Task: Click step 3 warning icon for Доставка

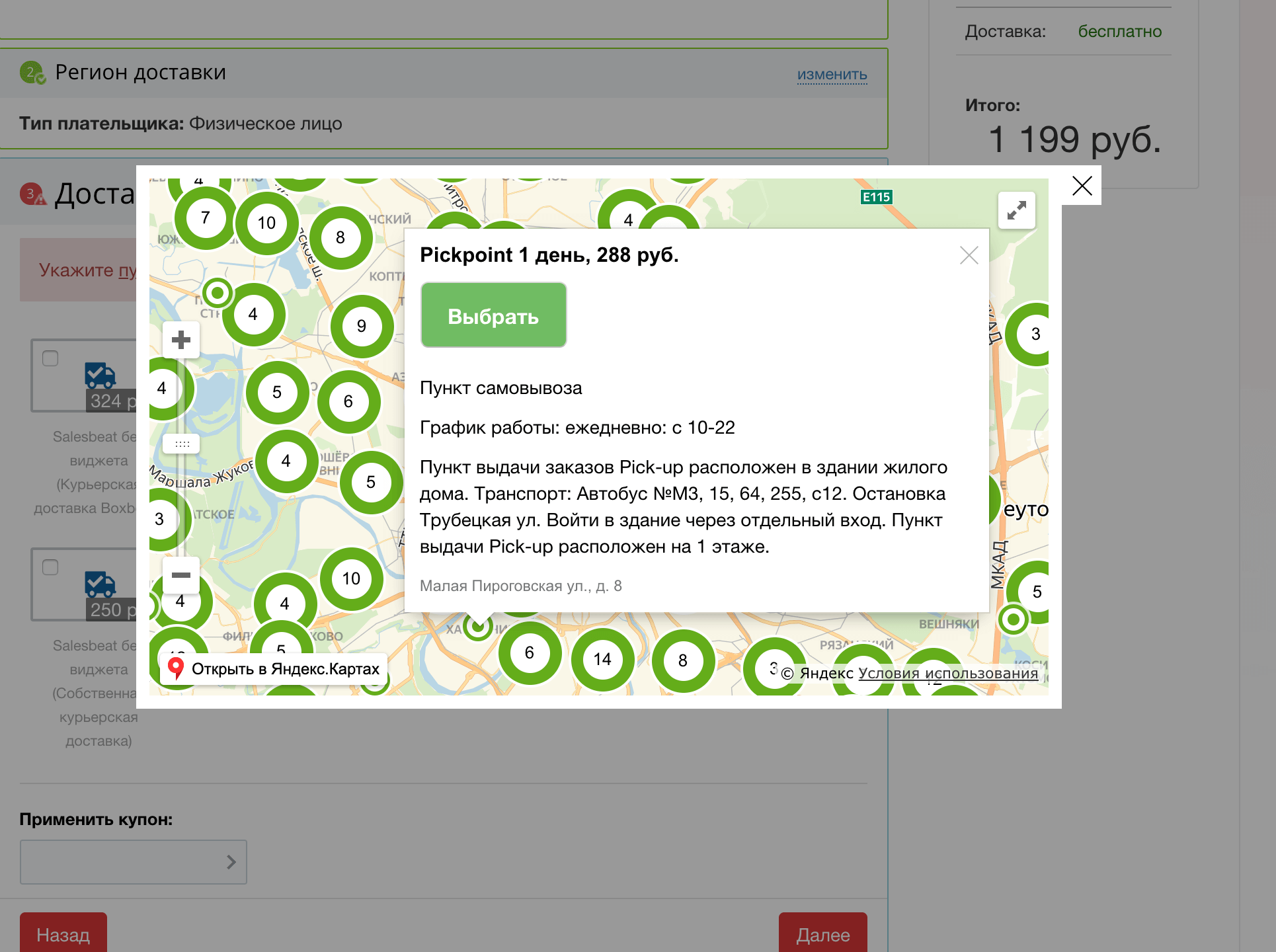Action: pyautogui.click(x=33, y=194)
